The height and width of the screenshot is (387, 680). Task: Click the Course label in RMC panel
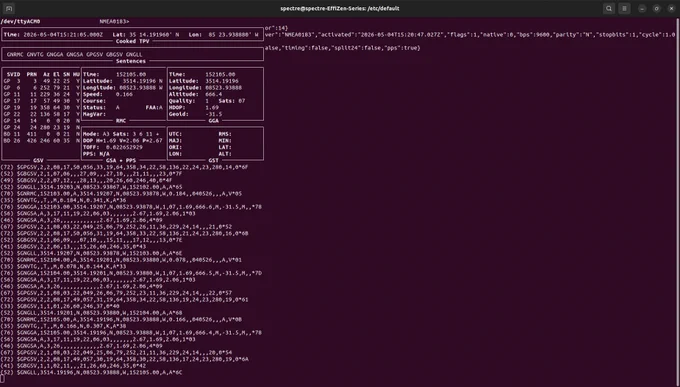coord(93,101)
